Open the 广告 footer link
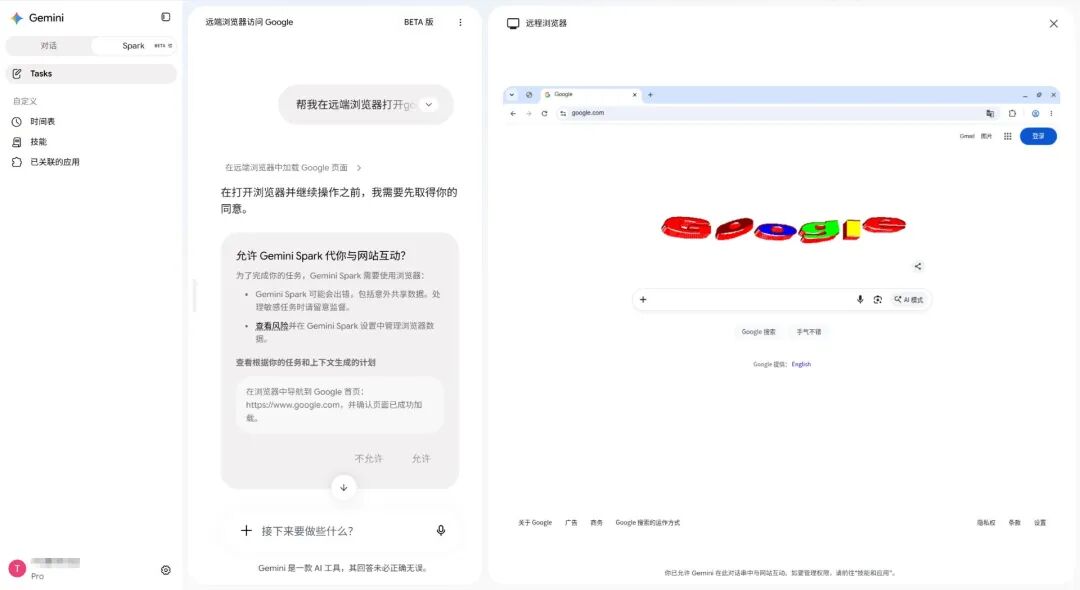Screen dimensions: 1080x590 pyautogui.click(x=571, y=523)
